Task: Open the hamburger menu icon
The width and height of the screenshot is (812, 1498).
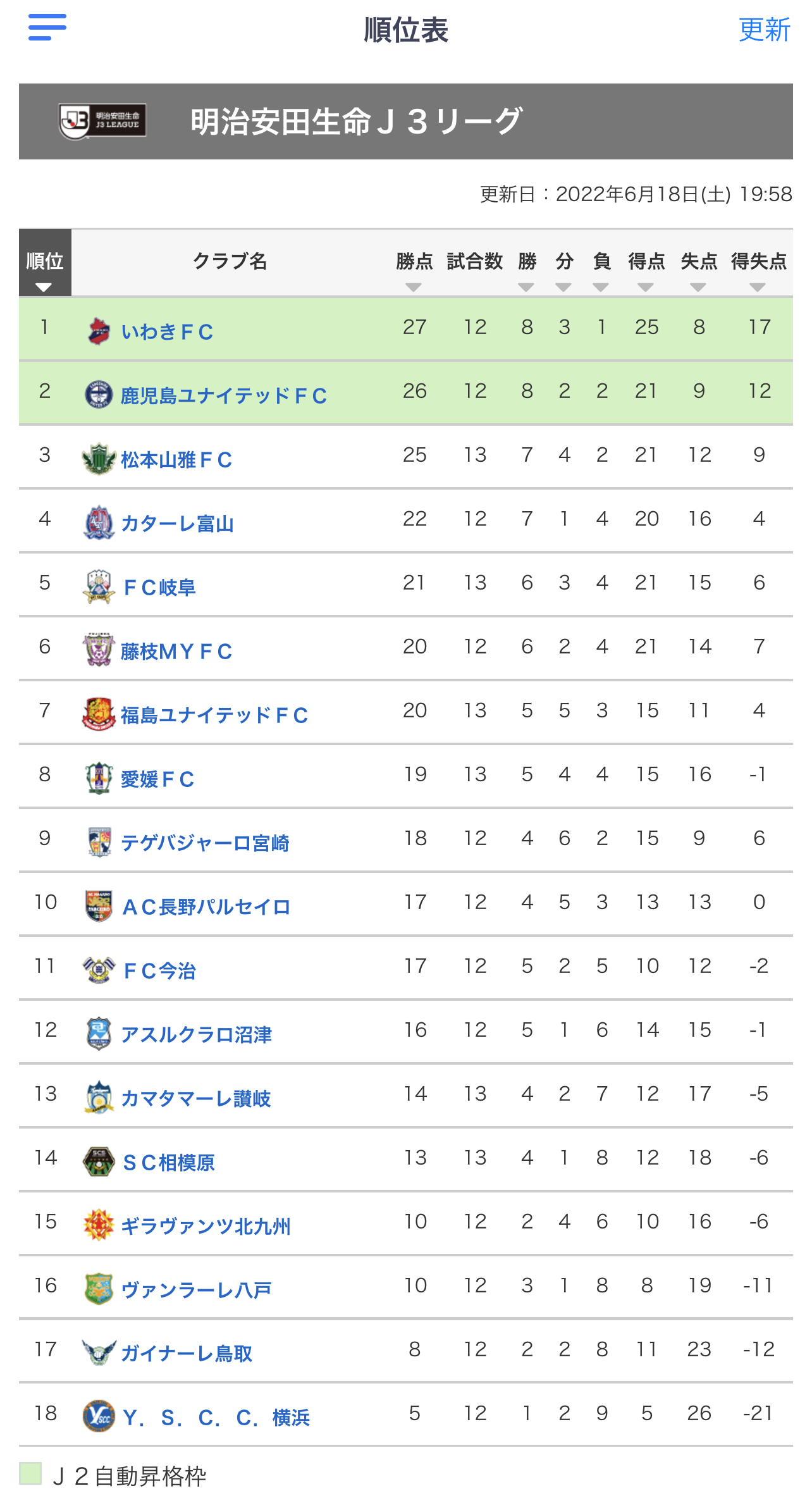Action: 47,27
